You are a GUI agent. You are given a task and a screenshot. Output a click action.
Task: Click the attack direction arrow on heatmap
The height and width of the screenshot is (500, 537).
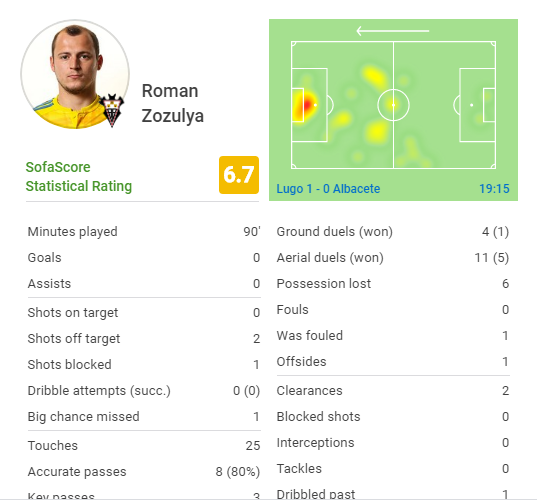[392, 31]
